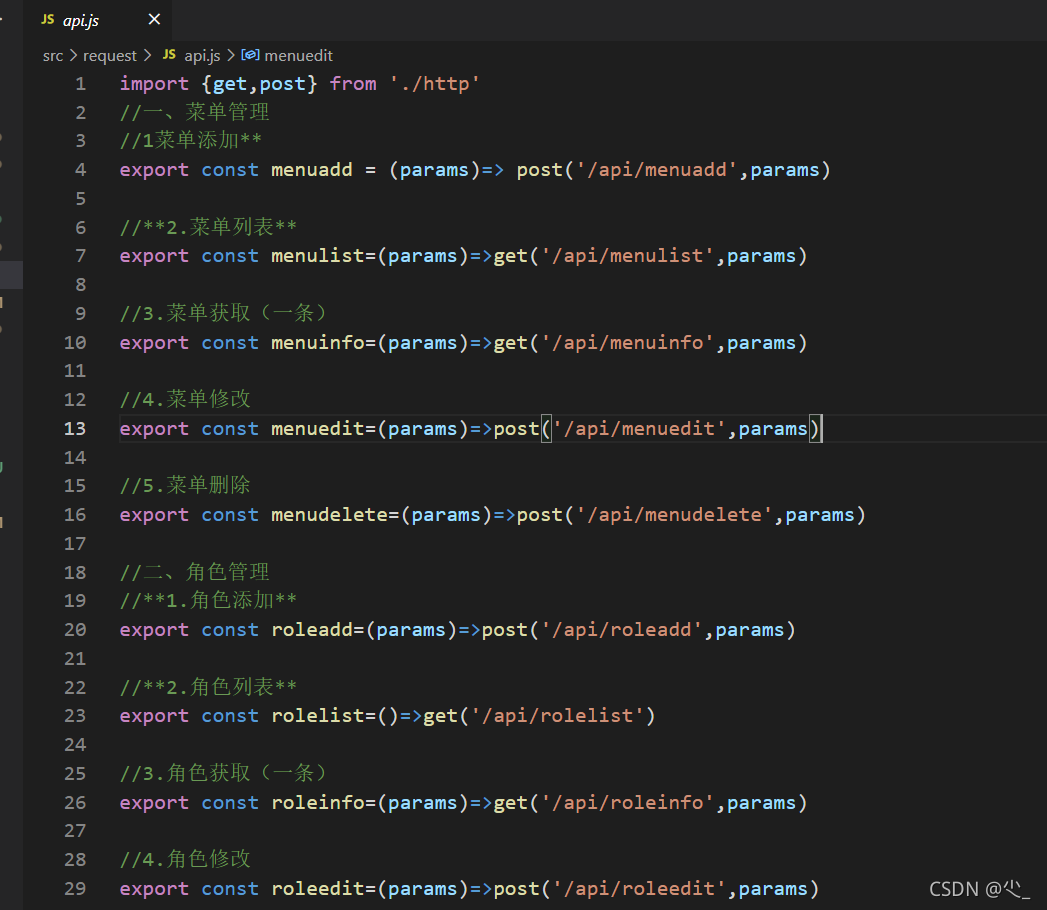Viewport: 1047px width, 910px height.
Task: Close the api.js tab
Action: (153, 19)
